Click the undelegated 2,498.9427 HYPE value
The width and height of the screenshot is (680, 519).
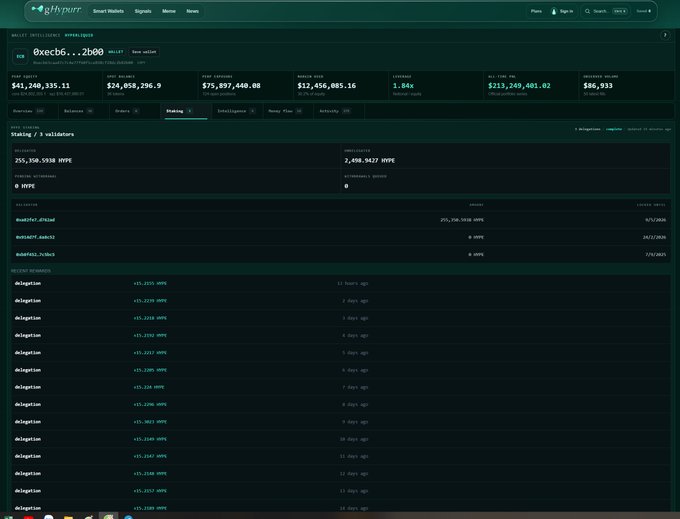tap(369, 160)
